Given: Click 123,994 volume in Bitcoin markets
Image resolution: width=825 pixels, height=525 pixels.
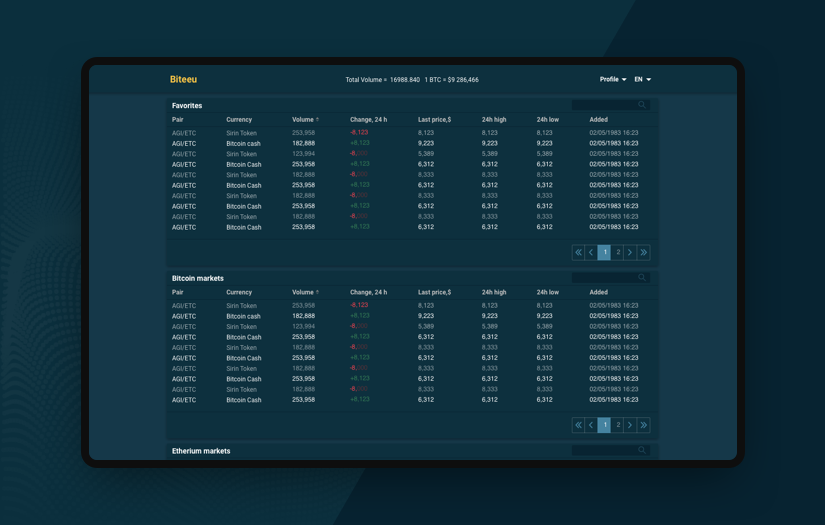Looking at the screenshot, I should click(x=304, y=326).
